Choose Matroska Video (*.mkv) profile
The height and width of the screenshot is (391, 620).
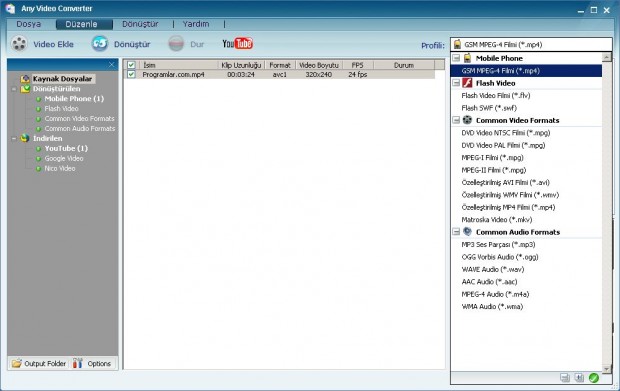[x=497, y=219]
